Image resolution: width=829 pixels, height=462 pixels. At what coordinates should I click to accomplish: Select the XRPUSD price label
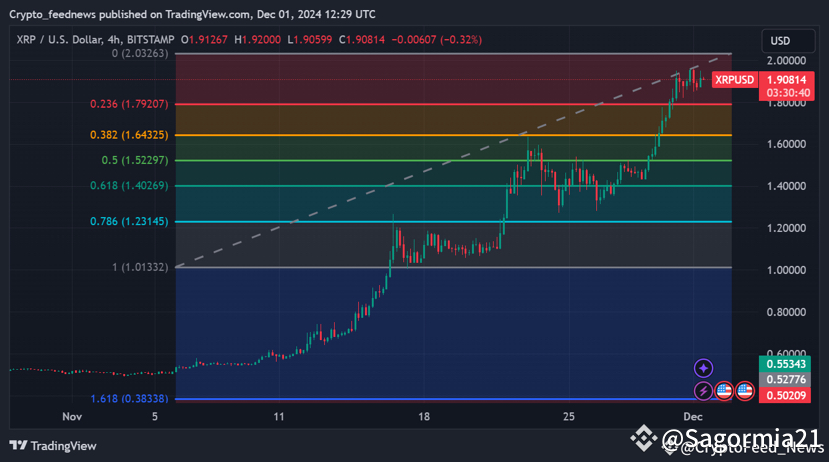click(x=734, y=80)
